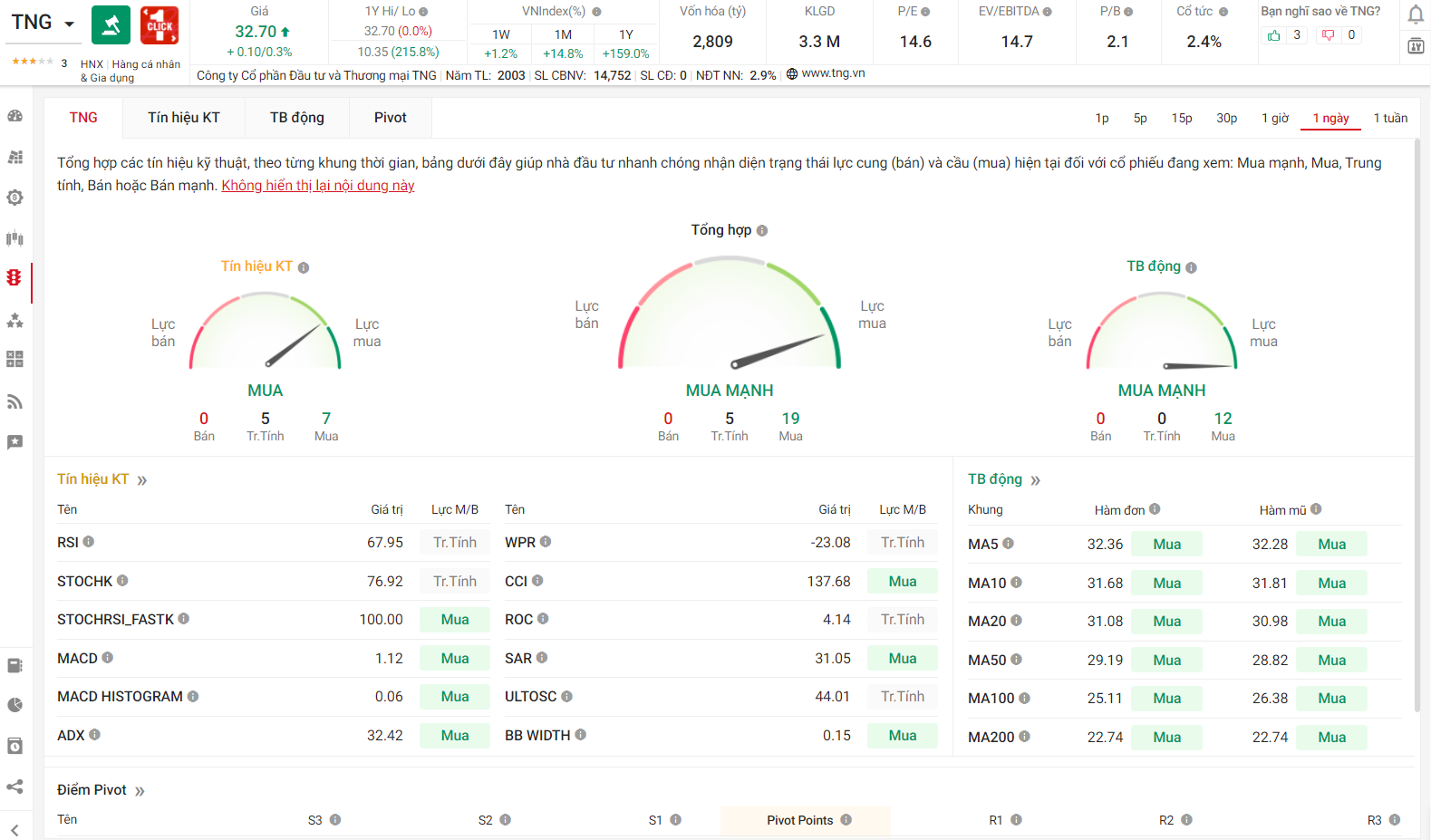
Task: Click the RSS feed sidebar icon
Action: point(15,401)
